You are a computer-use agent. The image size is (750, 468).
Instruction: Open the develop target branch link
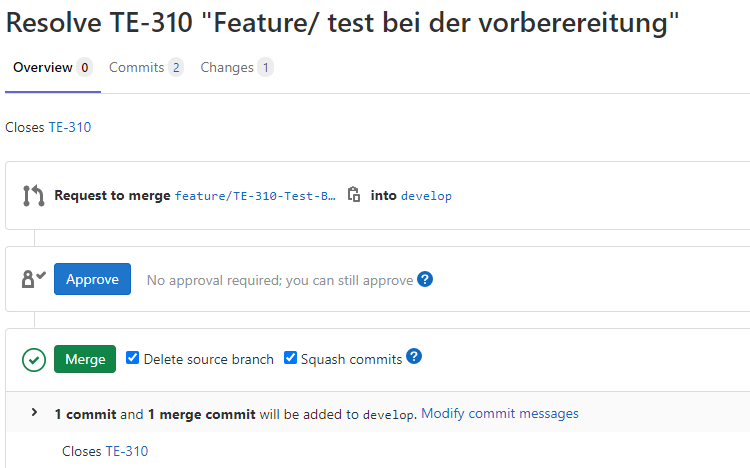click(x=426, y=196)
